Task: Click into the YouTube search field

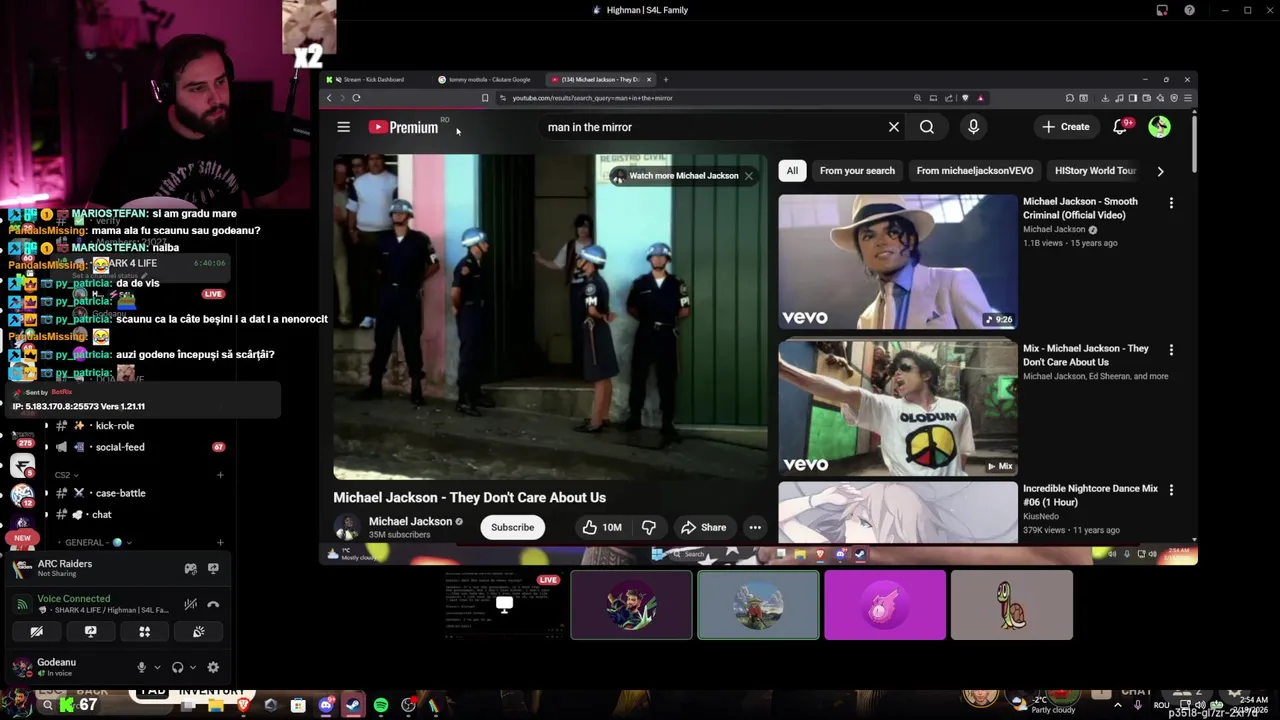Action: [710, 127]
